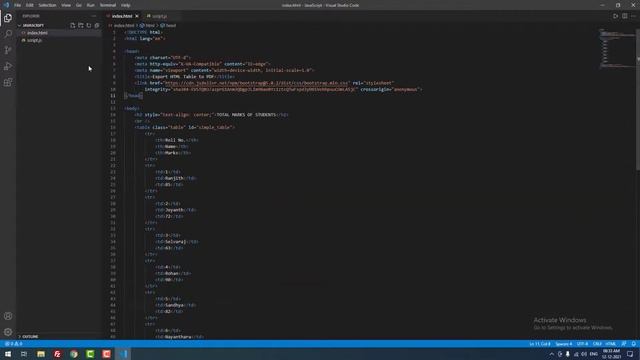Click errors and warnings status bar indicator
The image size is (640, 360).
[13, 344]
